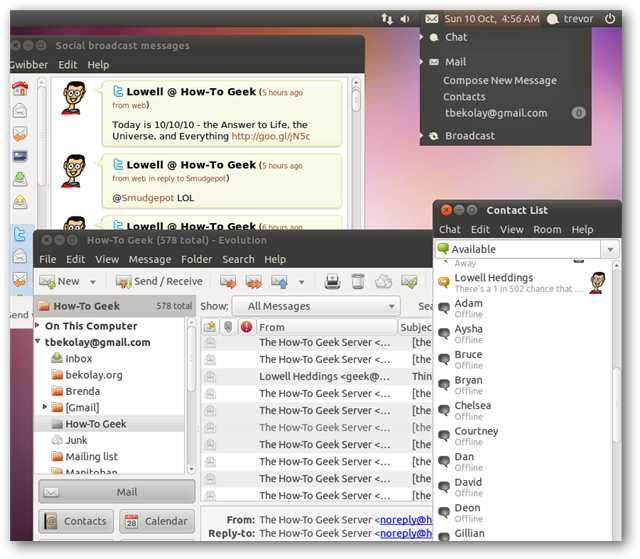Click Lowell Heddings avatar in Contact List
Viewport: 640px width, 559px height.
[x=598, y=282]
